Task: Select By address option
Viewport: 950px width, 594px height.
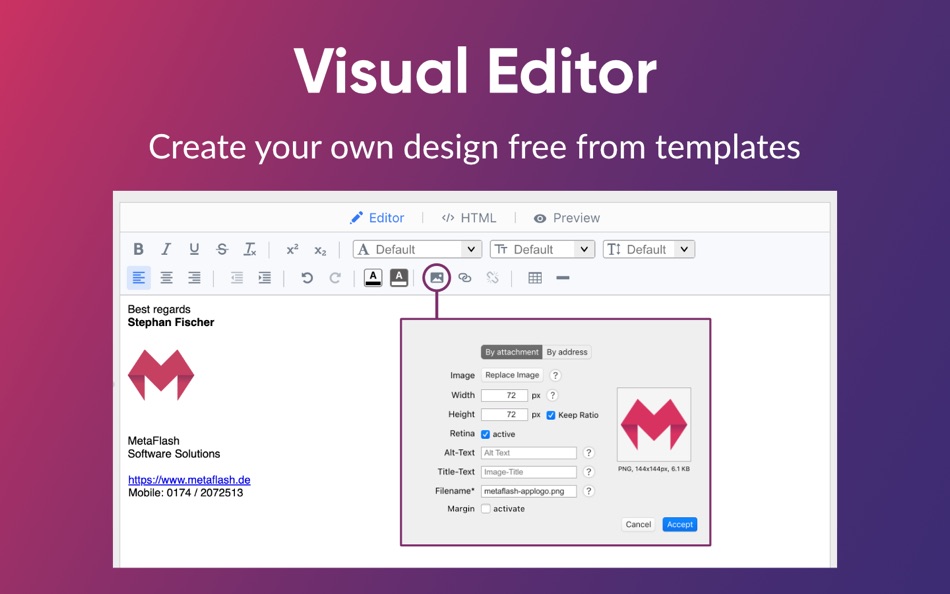Action: [x=567, y=352]
